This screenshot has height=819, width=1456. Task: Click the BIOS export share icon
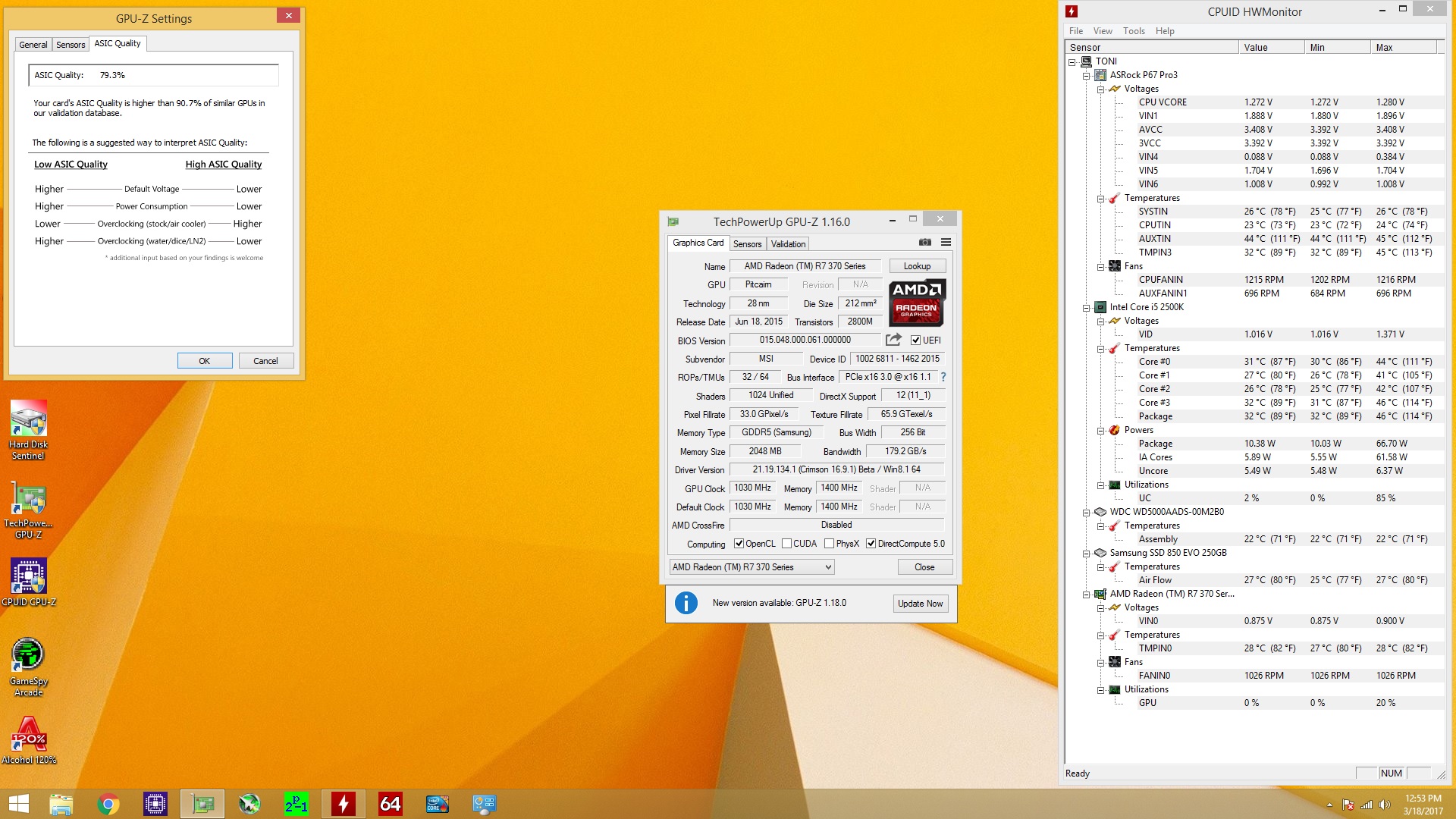click(893, 340)
